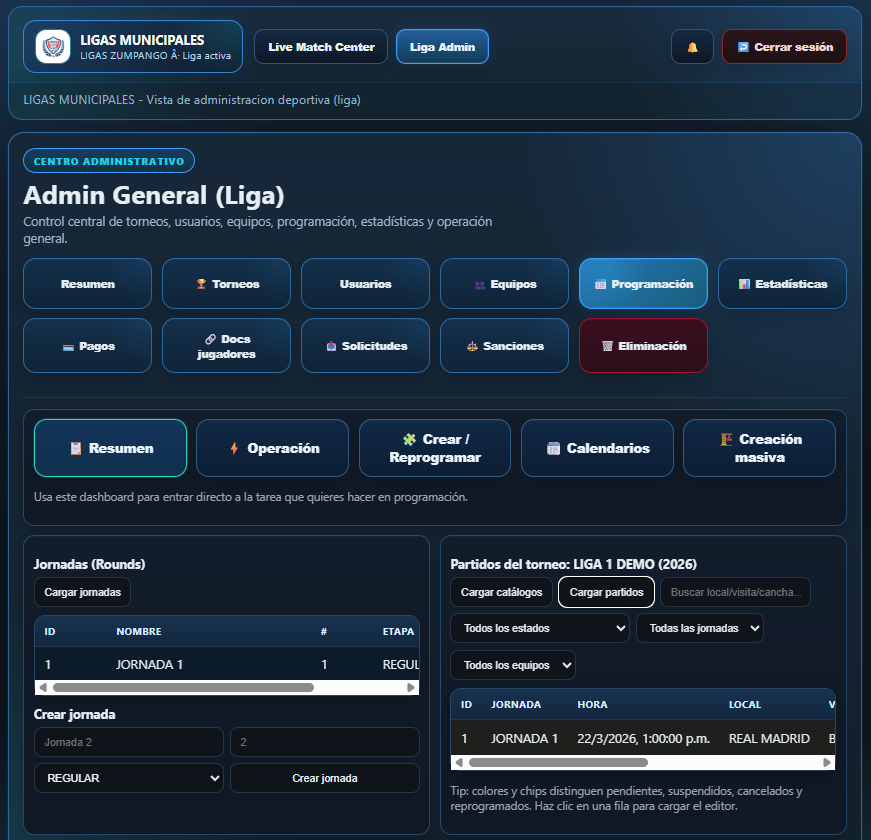
Task: Open Pagos with the card icon
Action: (88, 346)
